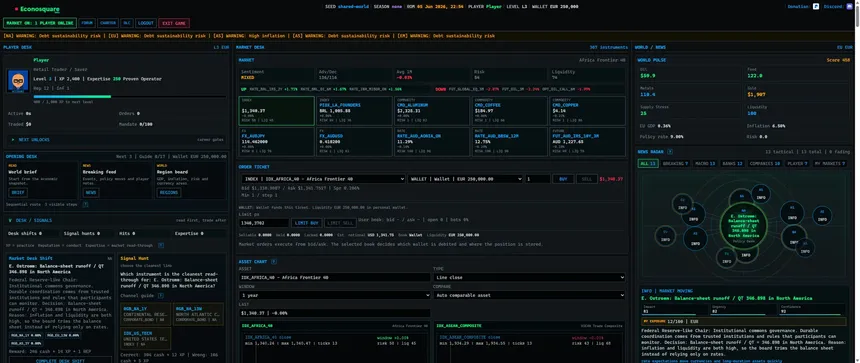Click the order quantity input field
860x363 pixels.
pyautogui.click(x=538, y=179)
